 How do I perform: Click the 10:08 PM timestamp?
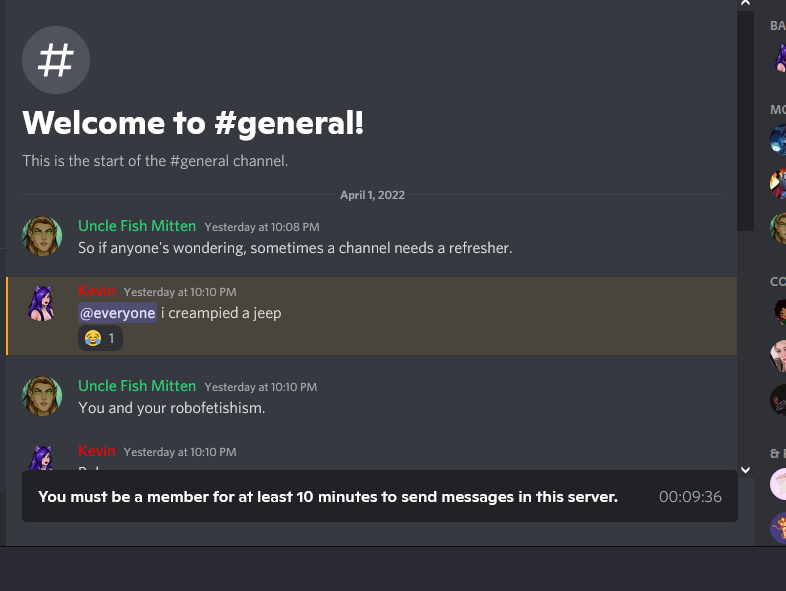(x=262, y=227)
